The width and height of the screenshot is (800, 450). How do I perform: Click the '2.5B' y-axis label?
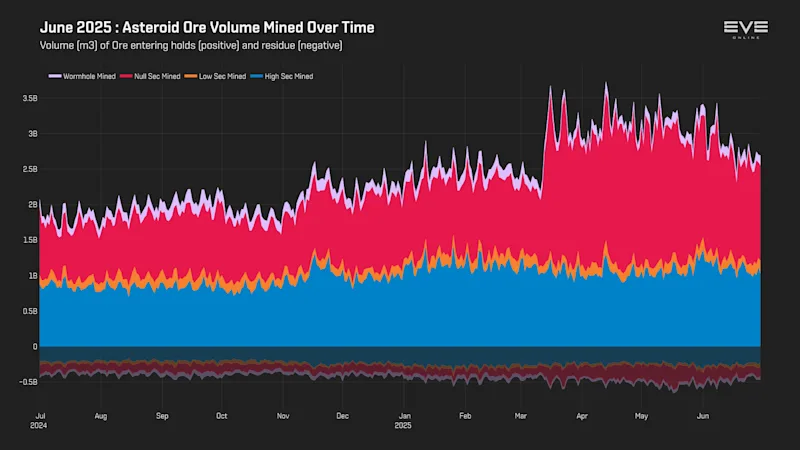[30, 169]
